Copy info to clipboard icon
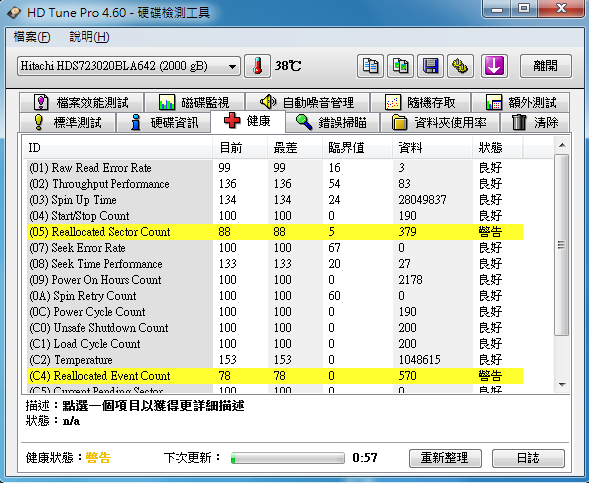The height and width of the screenshot is (483, 589). pos(370,66)
